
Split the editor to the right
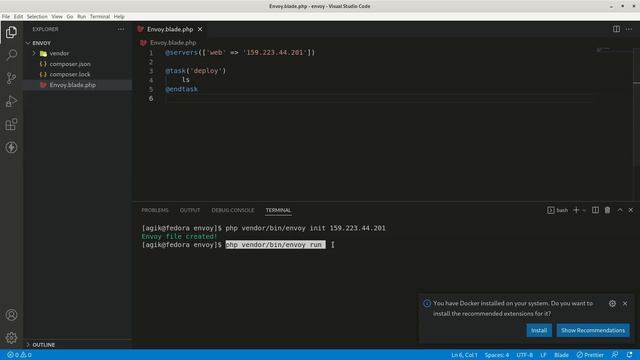[x=616, y=29]
